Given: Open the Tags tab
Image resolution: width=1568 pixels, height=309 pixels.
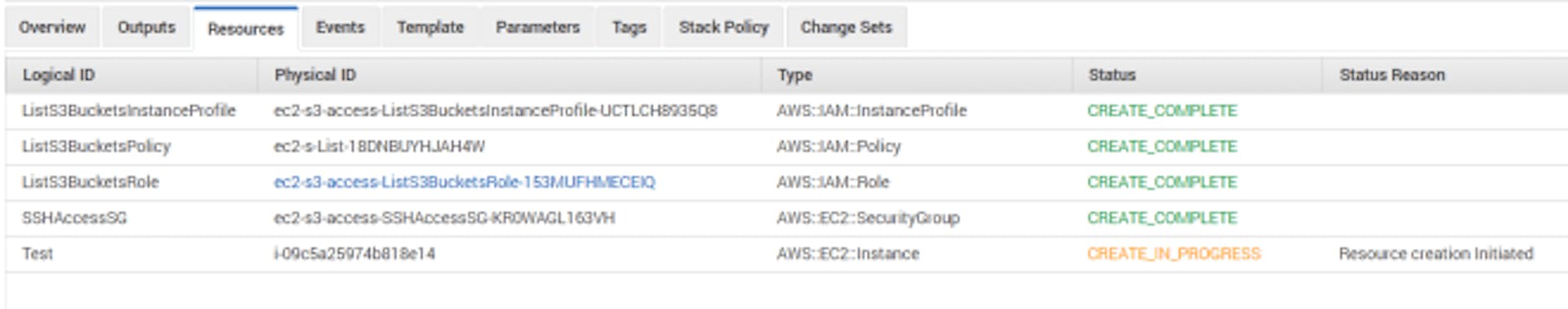Looking at the screenshot, I should pyautogui.click(x=629, y=27).
